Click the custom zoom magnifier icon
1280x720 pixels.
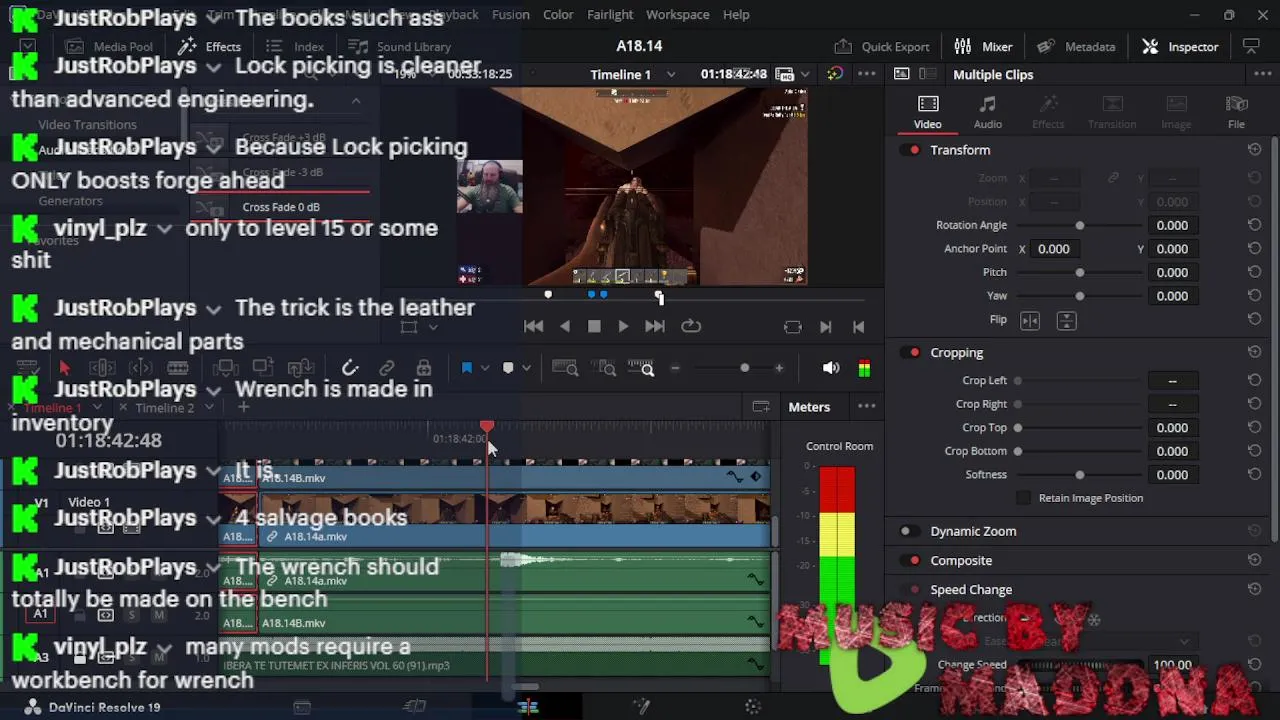click(x=641, y=368)
